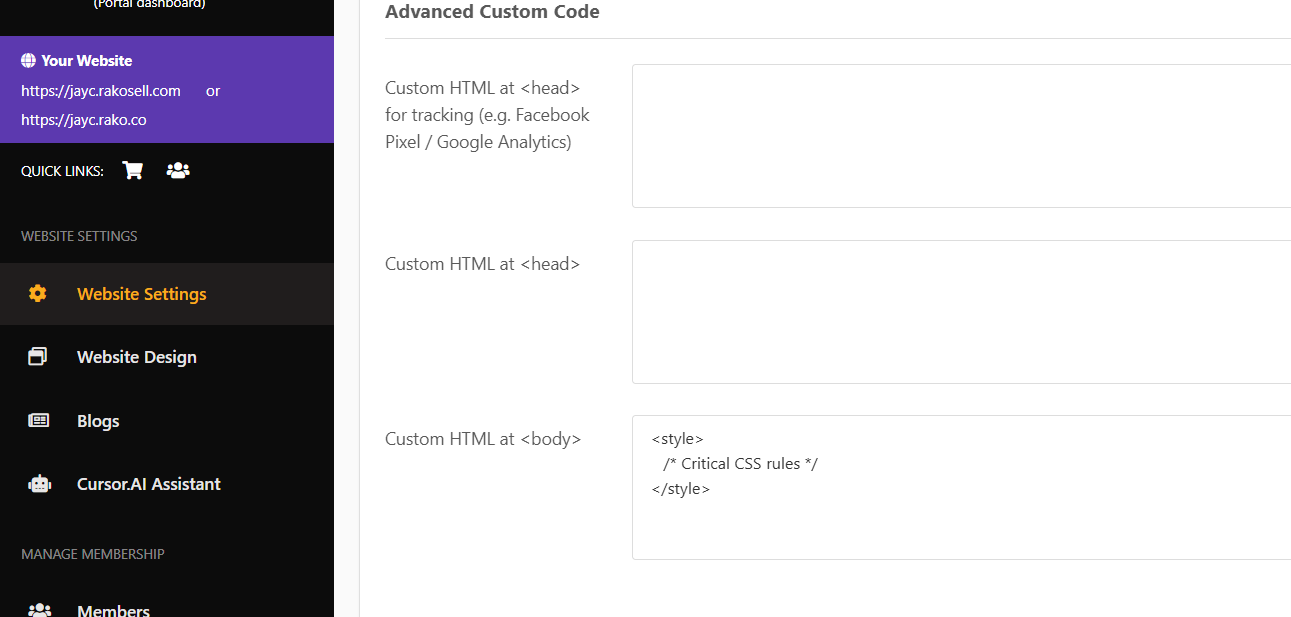Open the Members menu entry label
This screenshot has height=617, width=1291.
pos(113,610)
